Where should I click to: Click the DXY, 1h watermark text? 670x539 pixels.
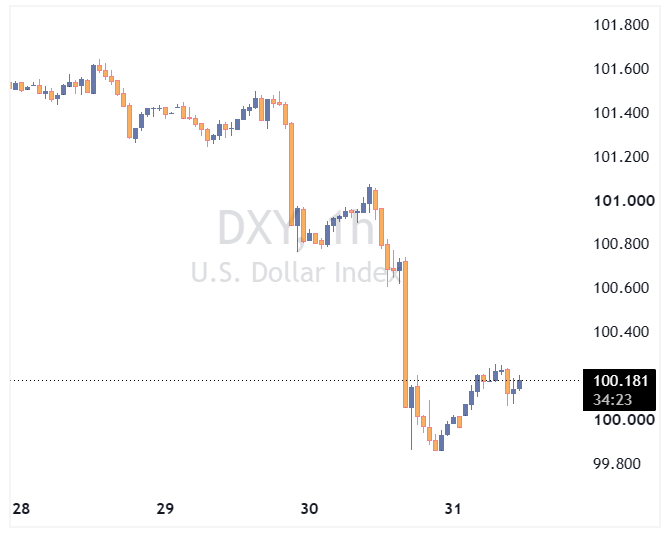click(x=297, y=228)
